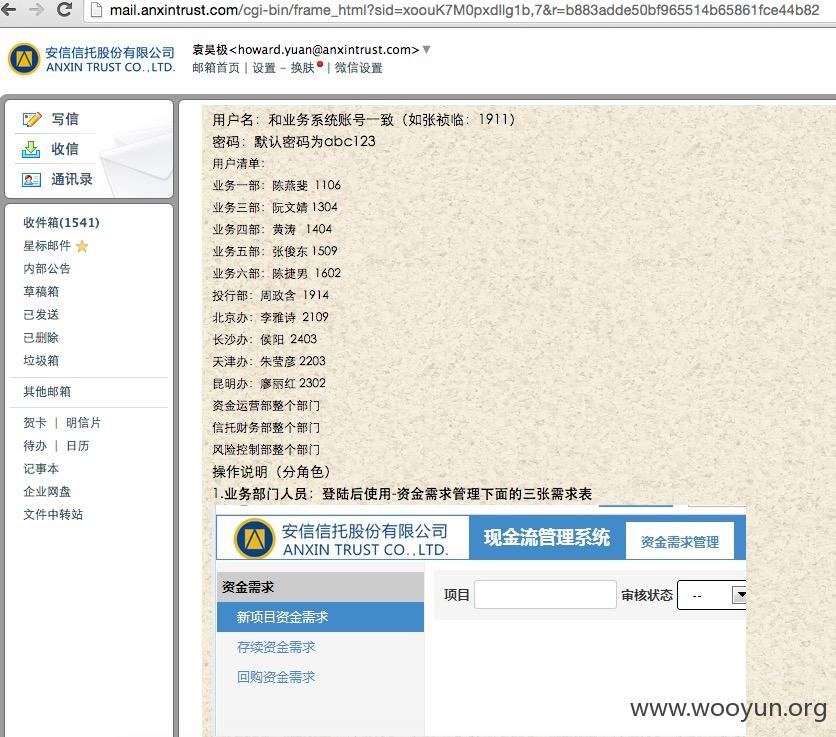This screenshot has width=836, height=737.
Task: Click text 风险控制部整个部门
Action: click(266, 450)
